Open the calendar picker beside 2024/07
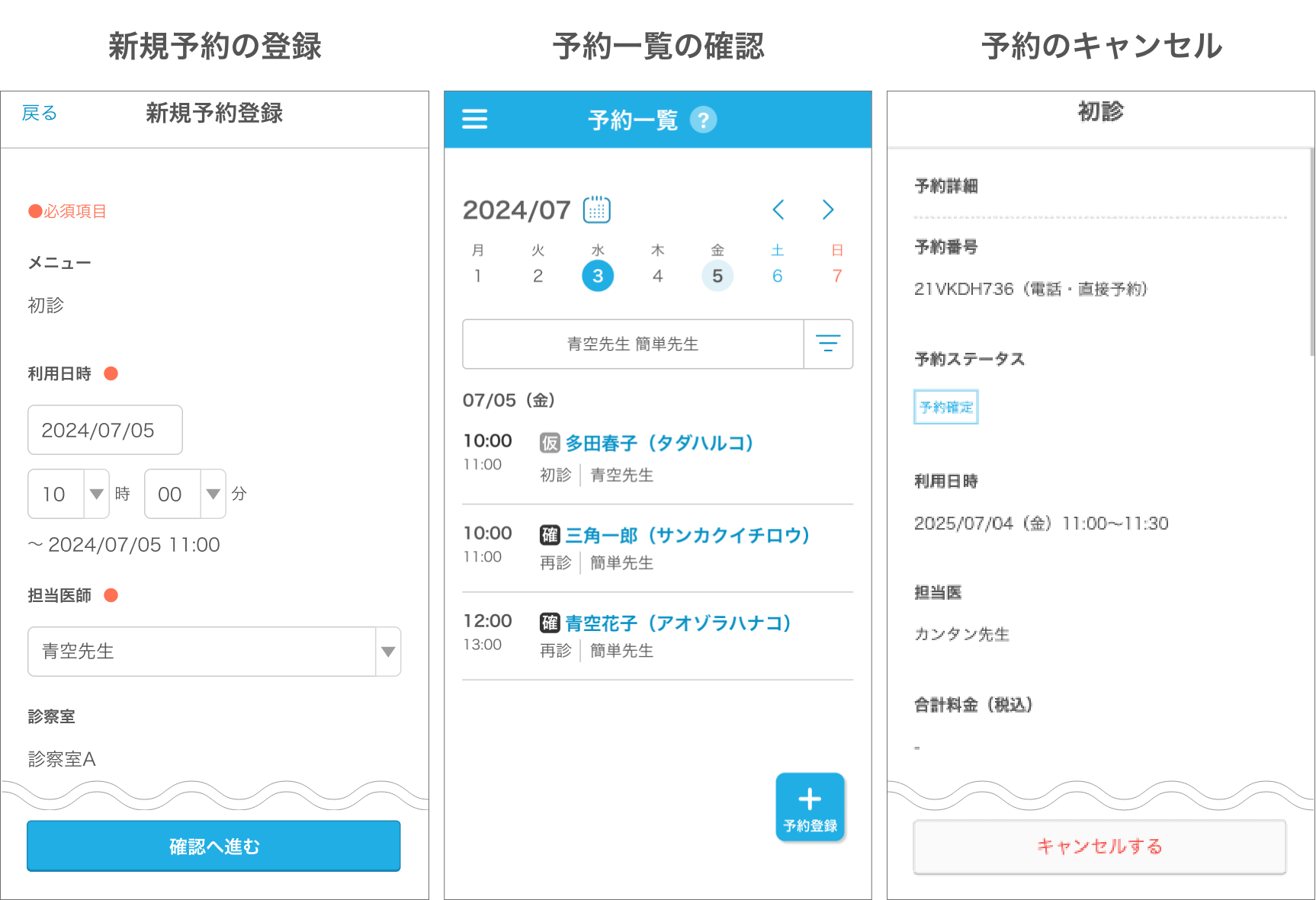The image size is (1316, 900). (x=596, y=210)
